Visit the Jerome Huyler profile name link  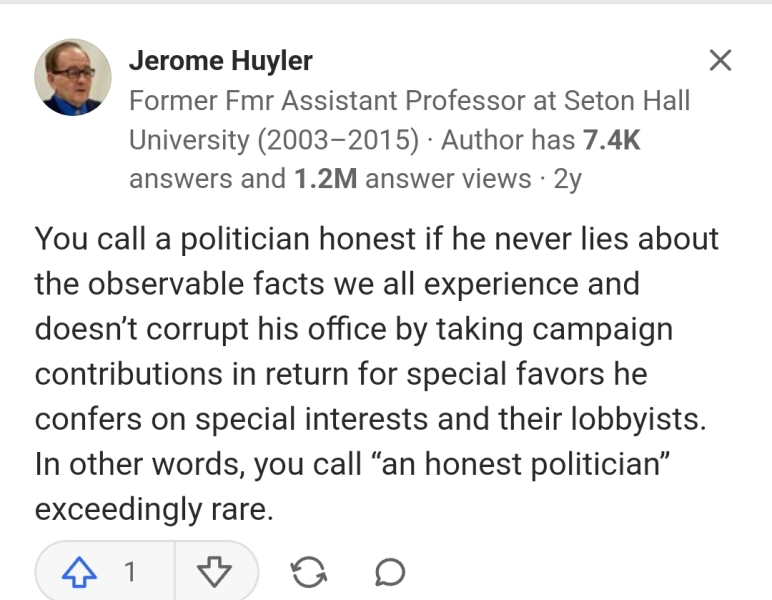(x=220, y=60)
